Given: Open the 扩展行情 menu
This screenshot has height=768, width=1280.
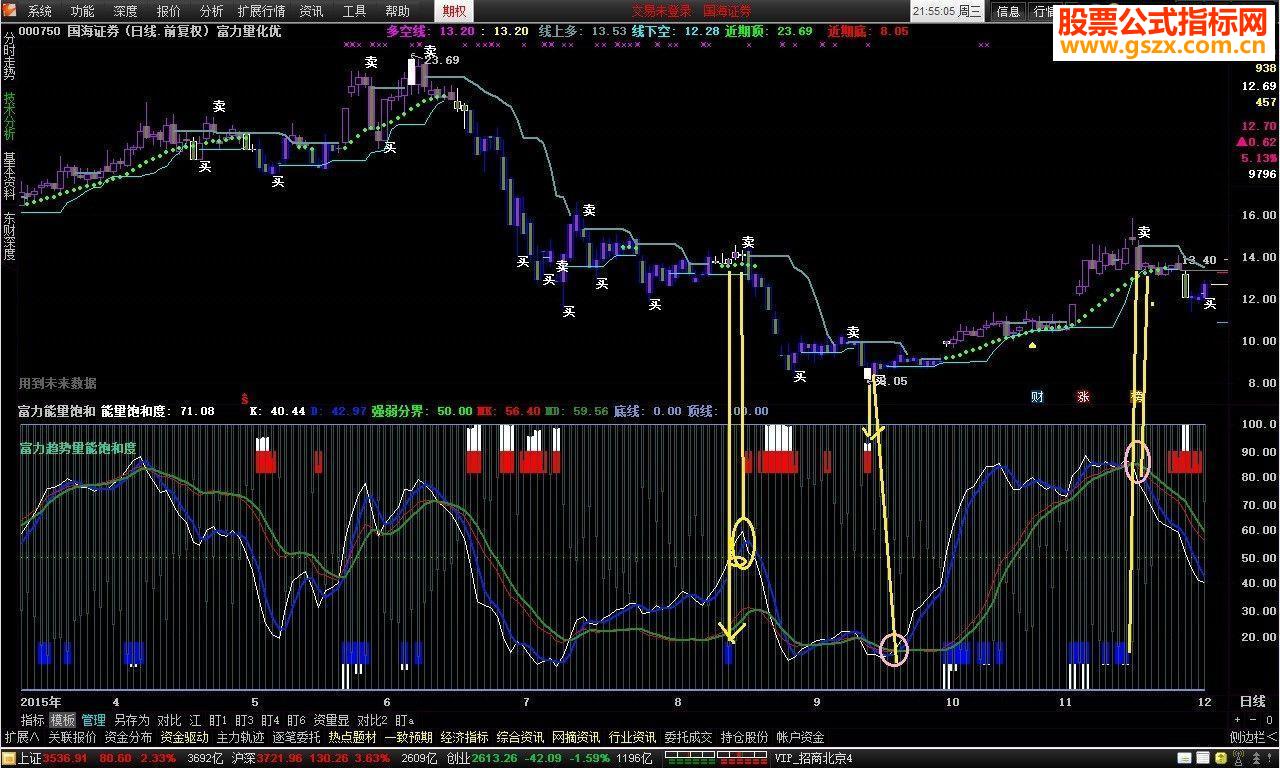Looking at the screenshot, I should [x=262, y=11].
